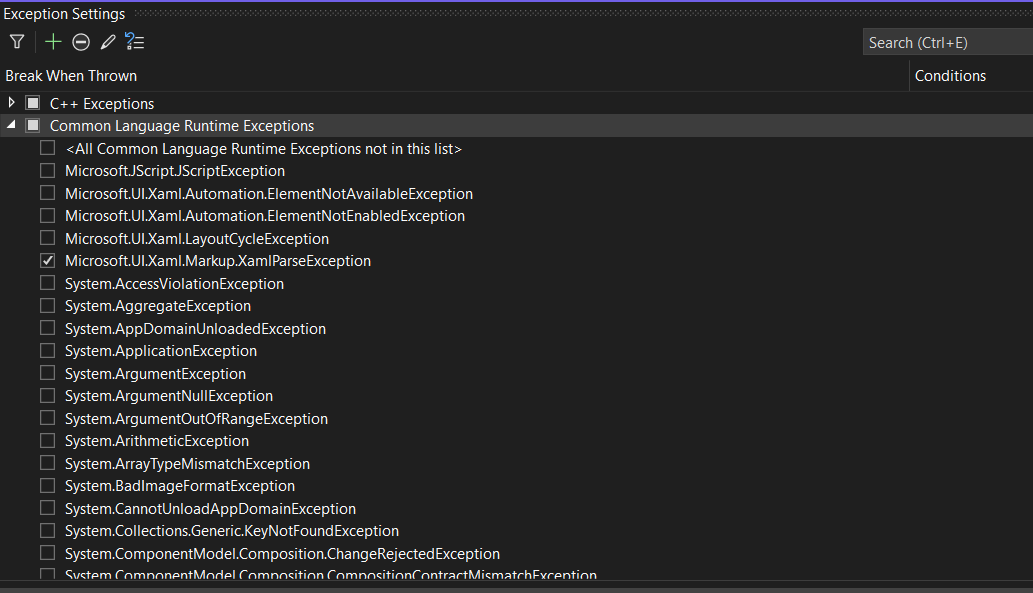Click the Exception Settings panel title
This screenshot has height=593, width=1033.
point(65,14)
